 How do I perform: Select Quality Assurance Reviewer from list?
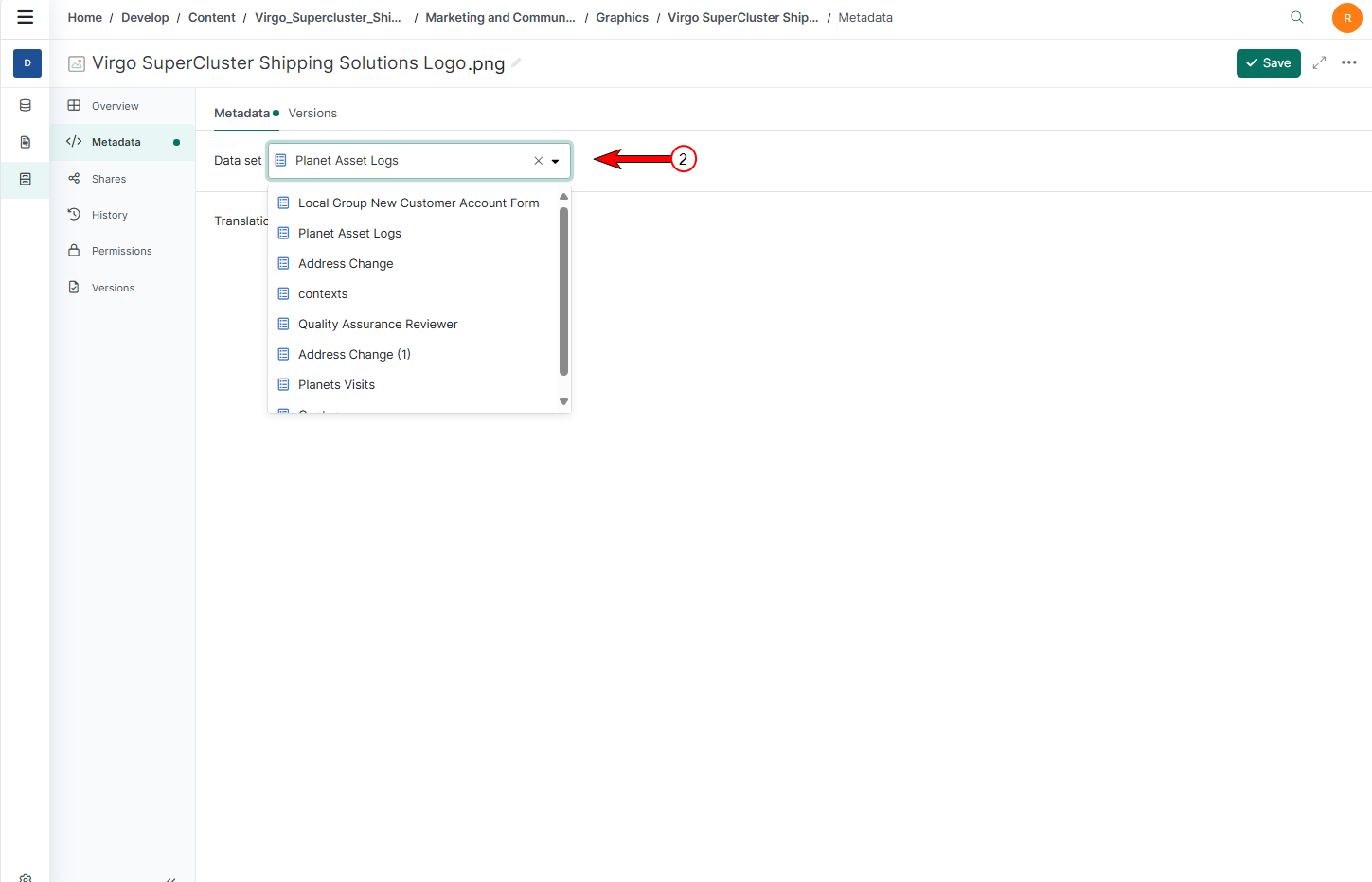(378, 325)
